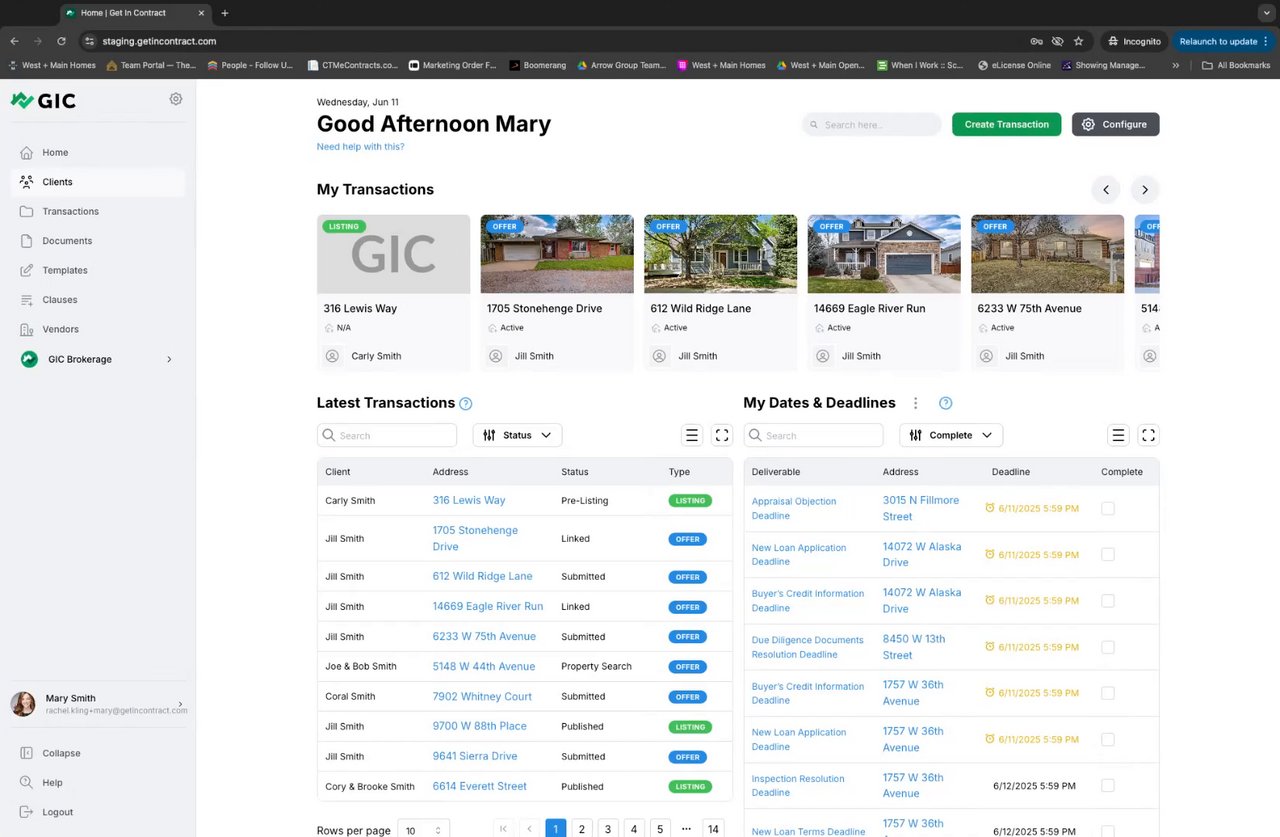
Task: Click Create Transaction button
Action: [x=1006, y=124]
